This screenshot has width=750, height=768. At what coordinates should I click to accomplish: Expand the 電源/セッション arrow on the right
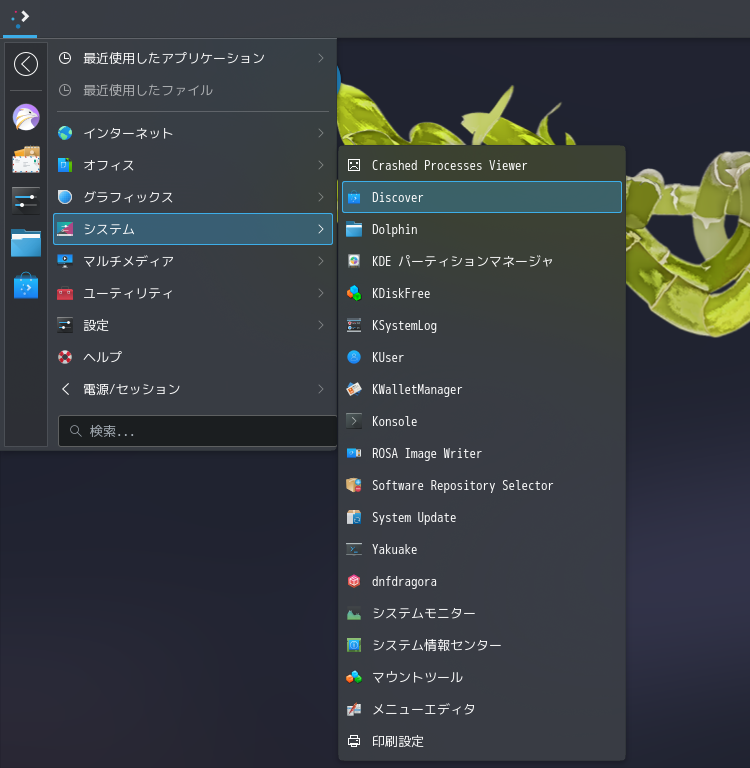[321, 389]
